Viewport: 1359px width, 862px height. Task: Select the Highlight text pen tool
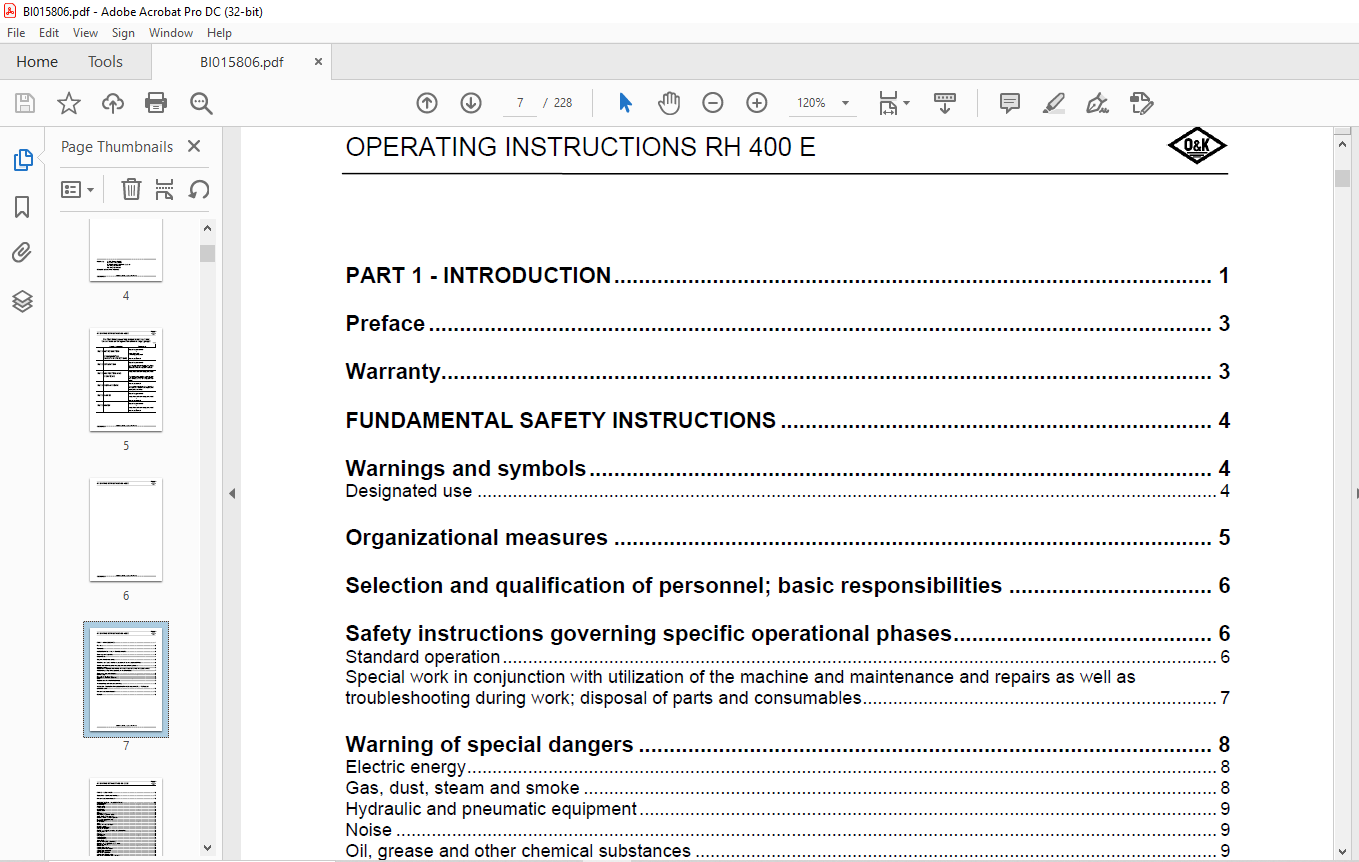(x=1053, y=103)
